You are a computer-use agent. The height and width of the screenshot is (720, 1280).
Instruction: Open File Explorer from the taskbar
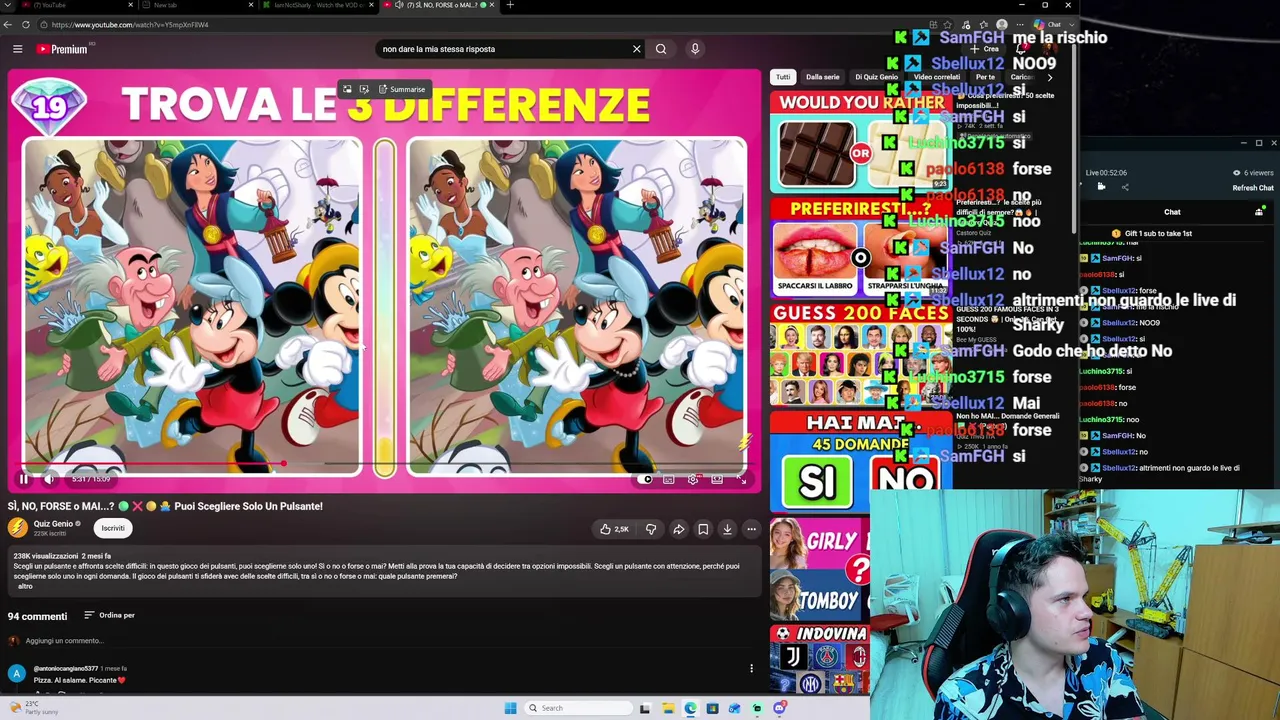click(667, 708)
